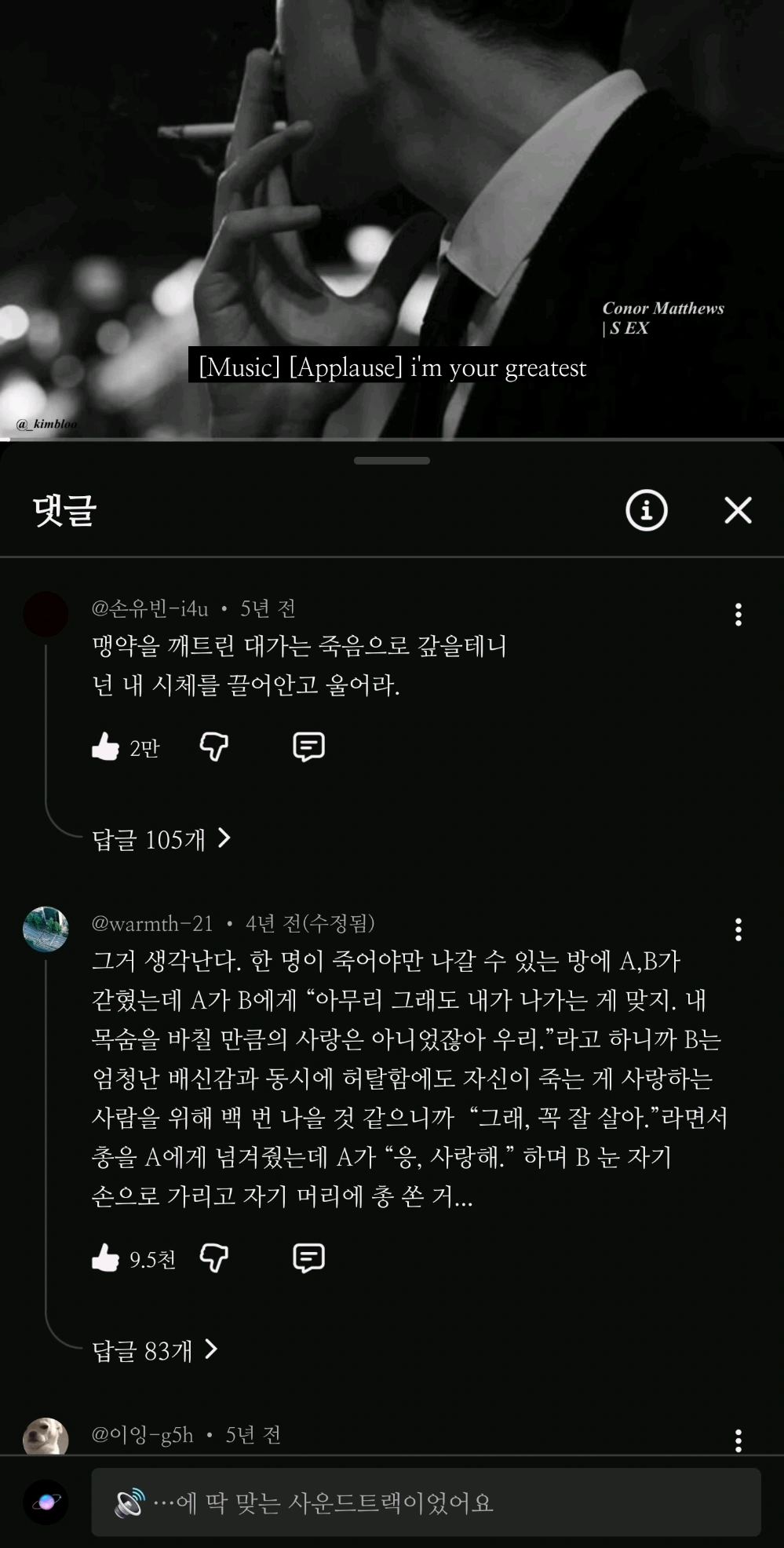The image size is (784, 1548).
Task: Tap the comments panel drag handle
Action: point(392,461)
